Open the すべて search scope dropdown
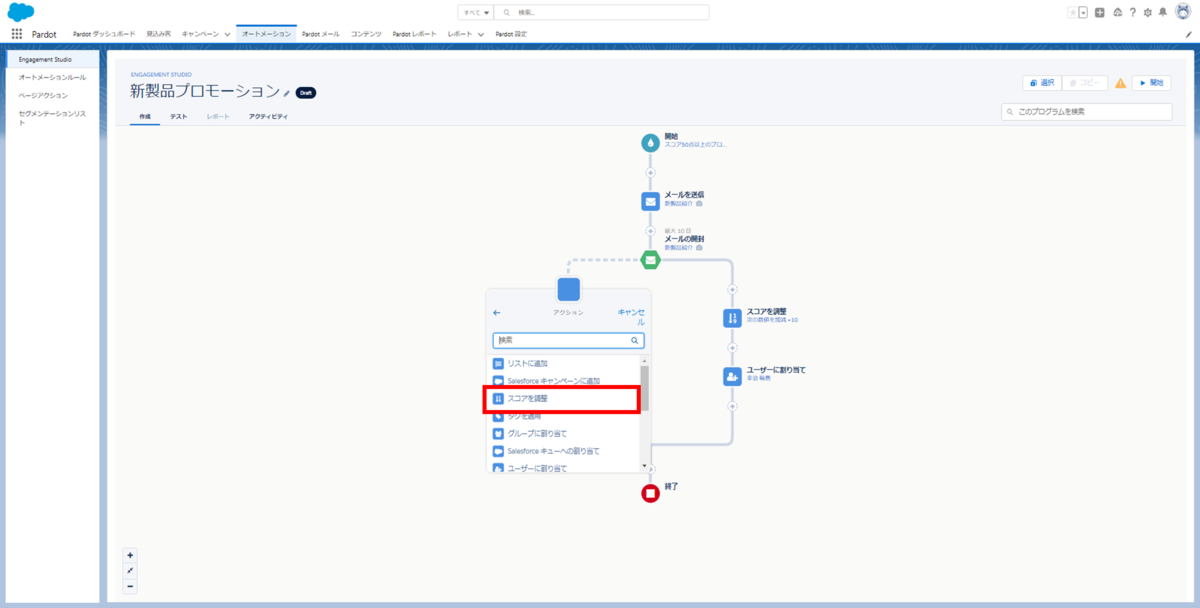1200x608 pixels. 476,12
